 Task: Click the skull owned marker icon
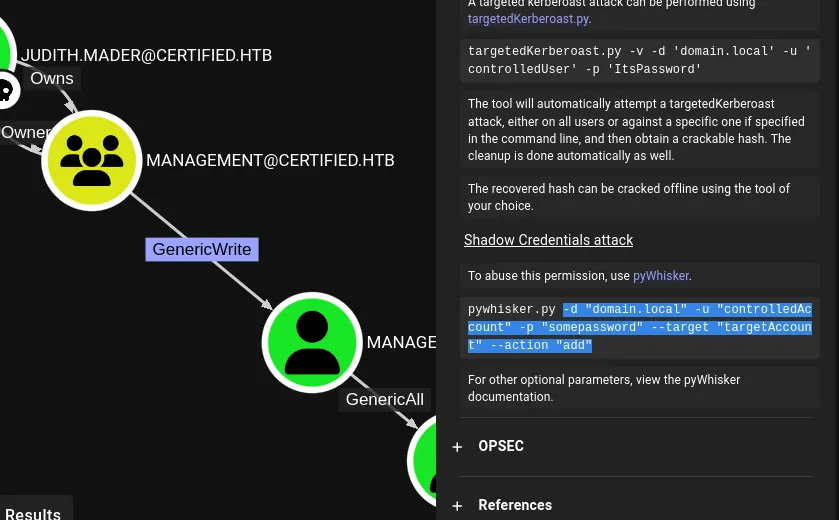(6, 91)
